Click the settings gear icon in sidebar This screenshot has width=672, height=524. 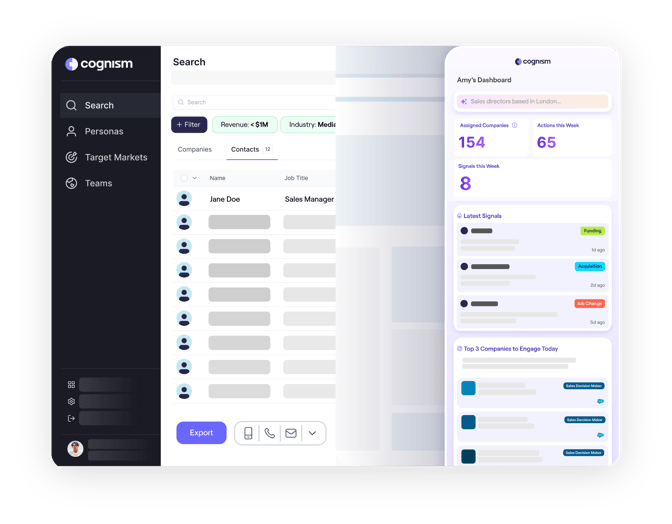(71, 401)
